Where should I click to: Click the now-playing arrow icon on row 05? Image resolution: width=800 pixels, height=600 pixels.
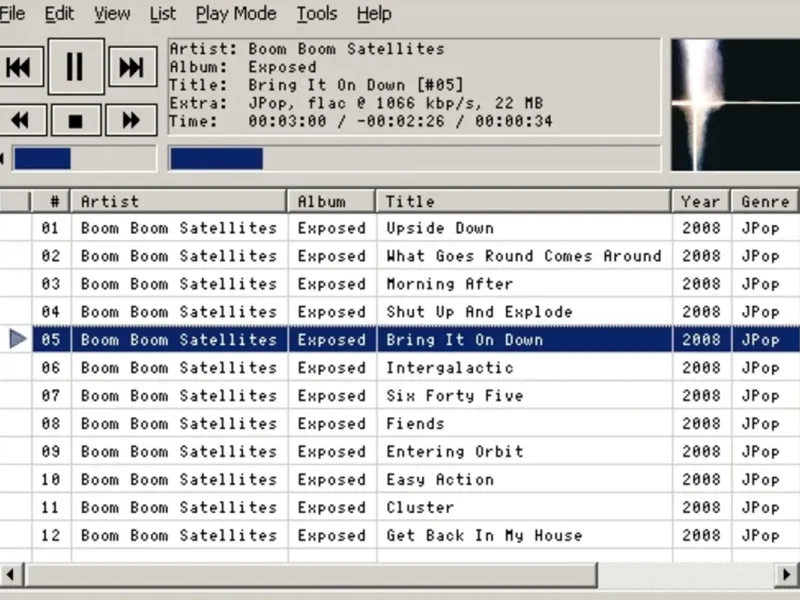tap(17, 339)
